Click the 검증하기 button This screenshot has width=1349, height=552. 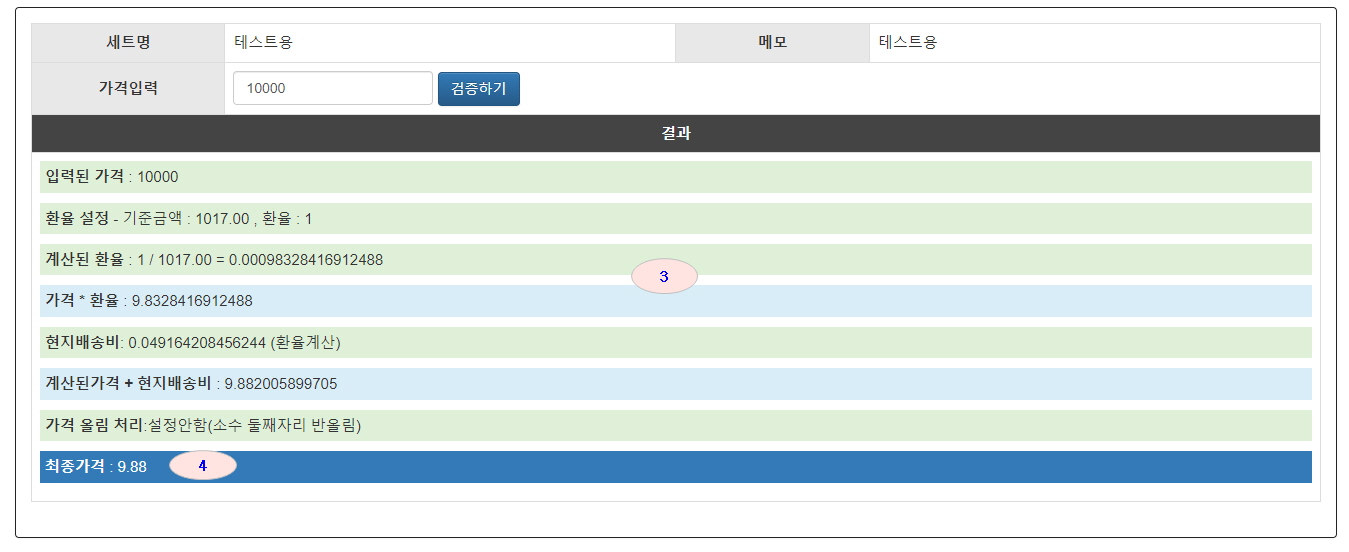(x=478, y=88)
